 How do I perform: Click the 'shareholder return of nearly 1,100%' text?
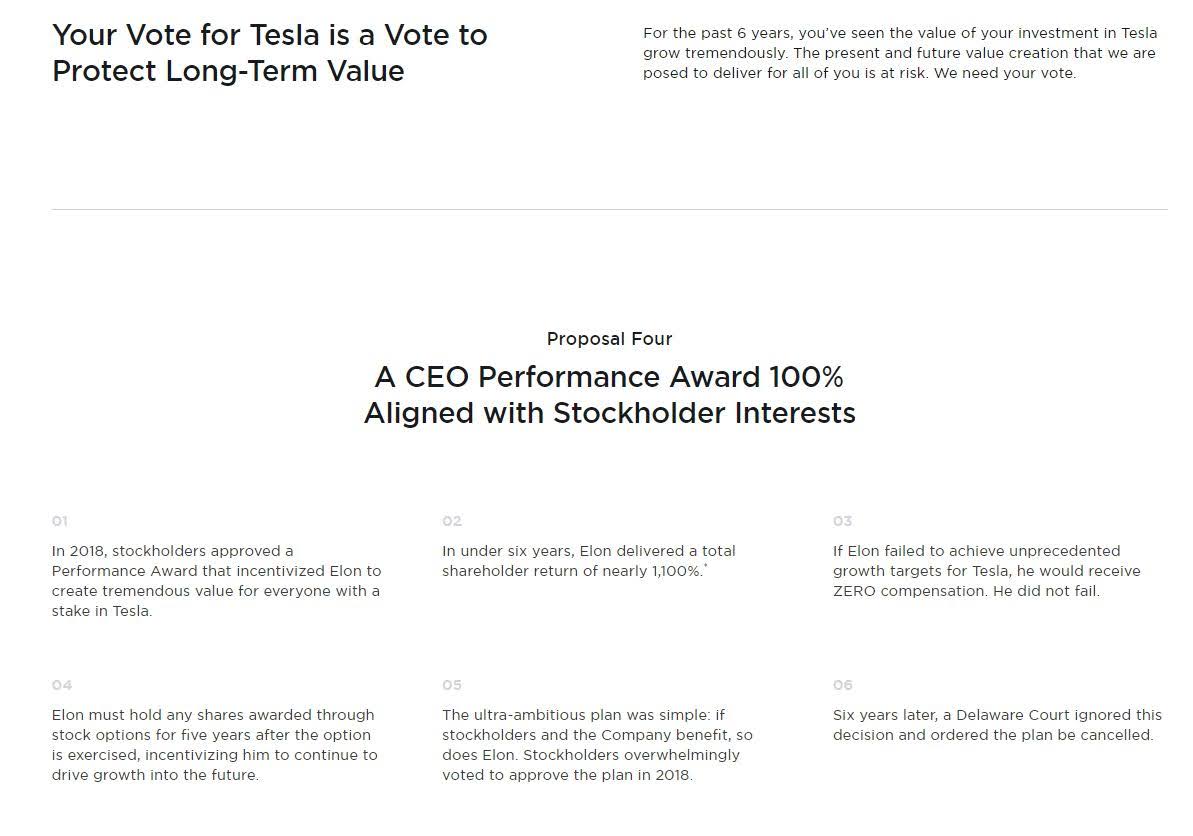click(x=572, y=571)
